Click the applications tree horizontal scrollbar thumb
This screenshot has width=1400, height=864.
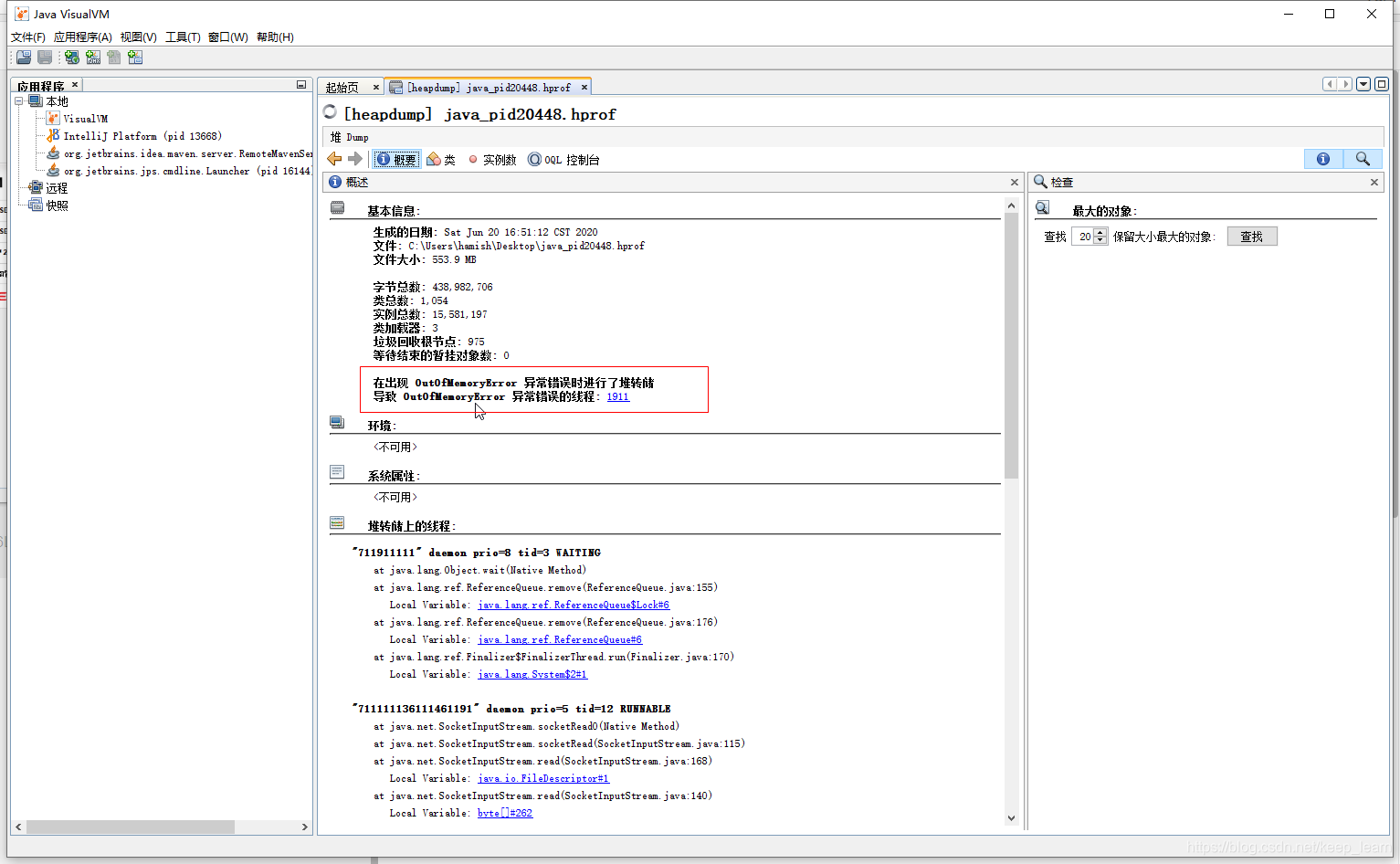coord(131,827)
